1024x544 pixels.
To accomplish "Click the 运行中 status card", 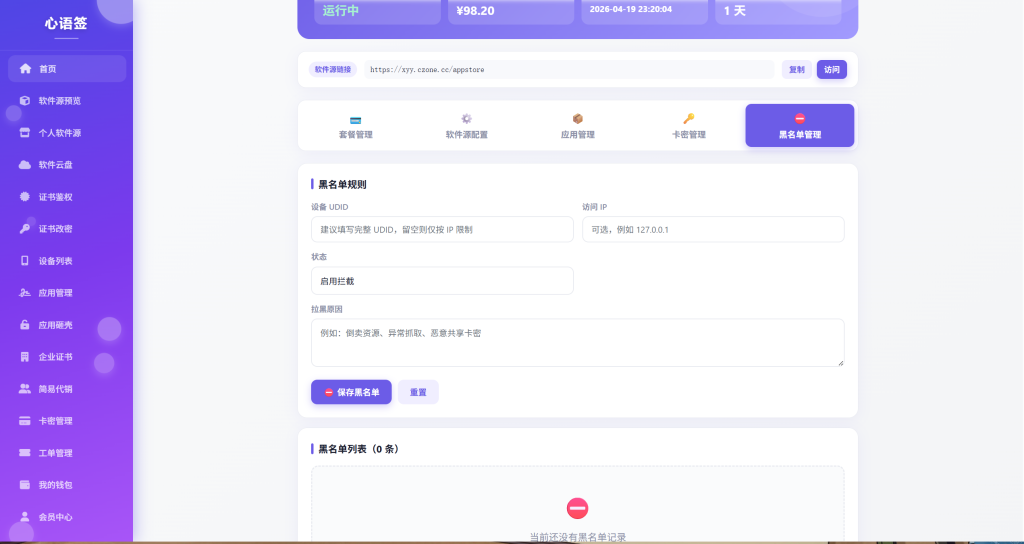I will click(377, 12).
